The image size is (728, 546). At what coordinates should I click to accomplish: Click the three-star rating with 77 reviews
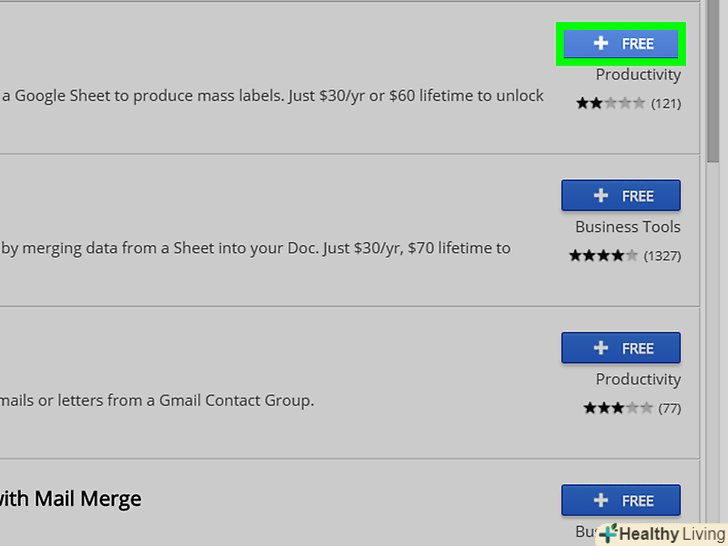(x=617, y=408)
